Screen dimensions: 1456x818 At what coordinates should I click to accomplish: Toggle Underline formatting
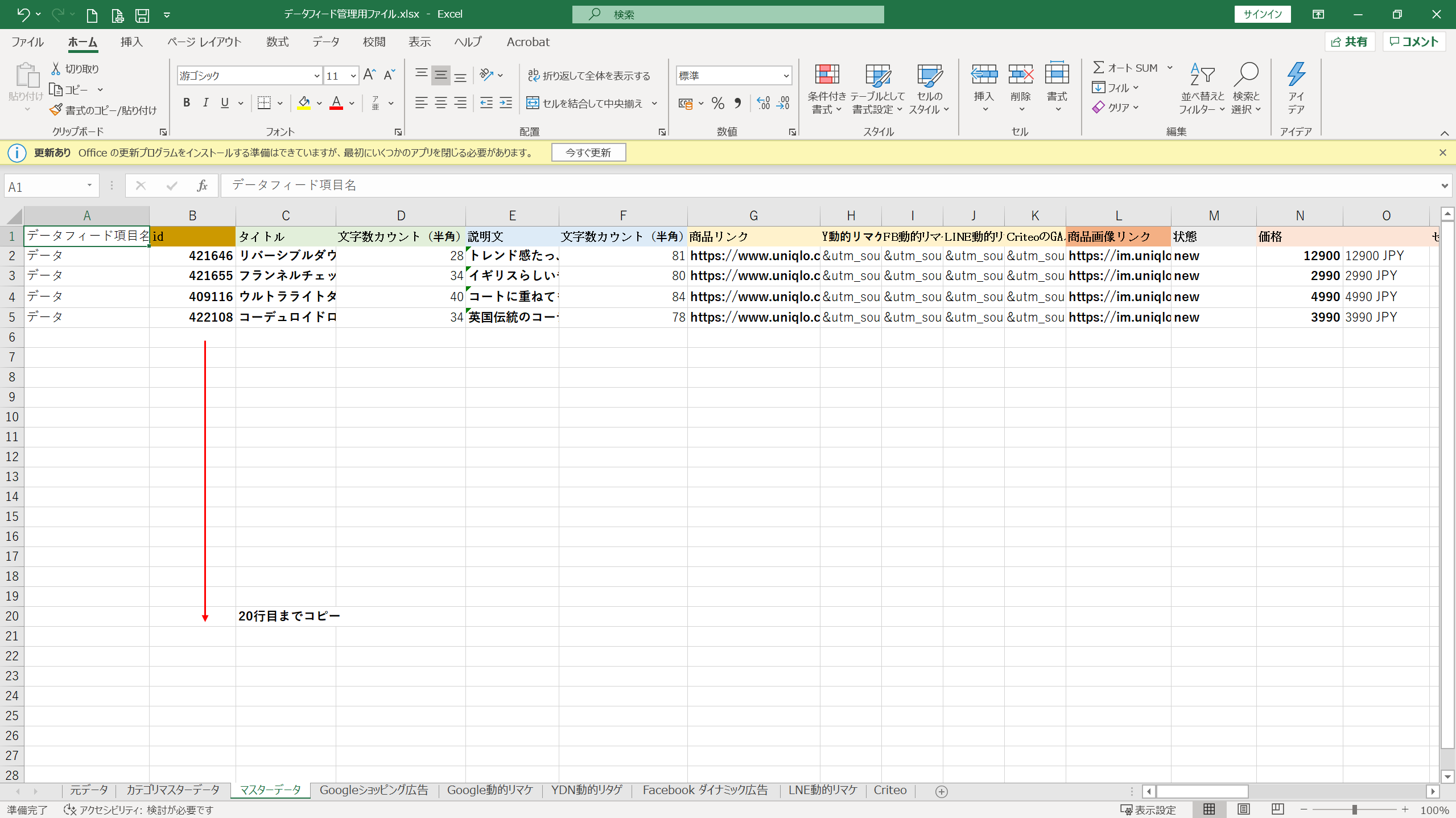(x=225, y=103)
